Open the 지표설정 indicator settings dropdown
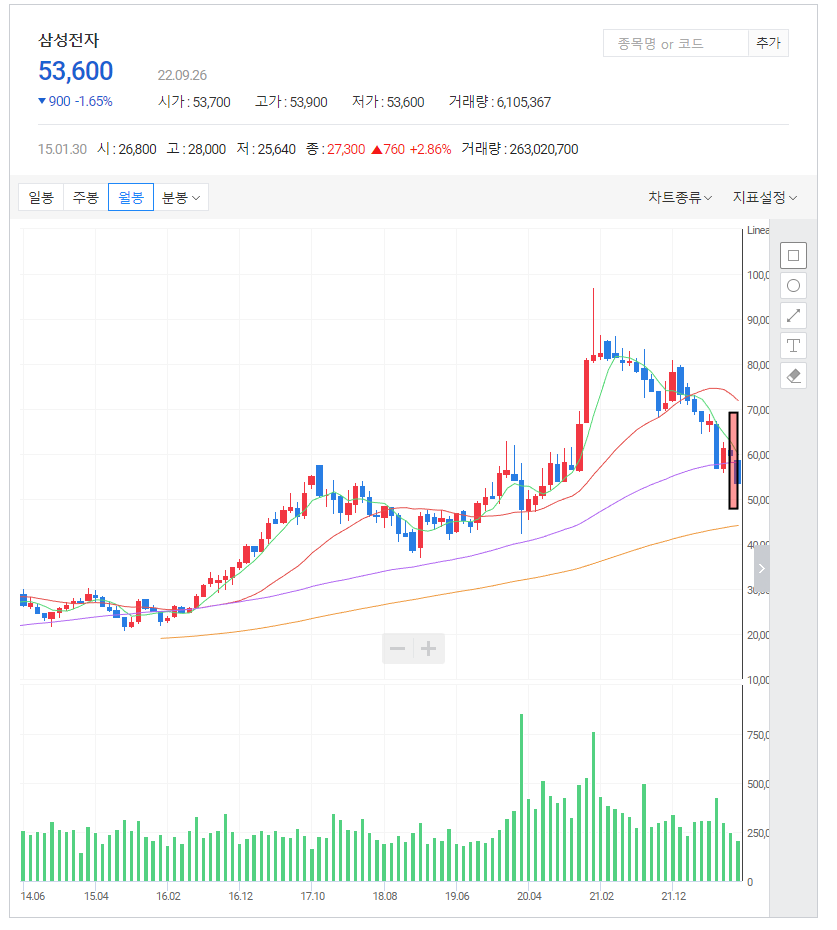Viewport: 837px width, 930px height. pyautogui.click(x=765, y=197)
